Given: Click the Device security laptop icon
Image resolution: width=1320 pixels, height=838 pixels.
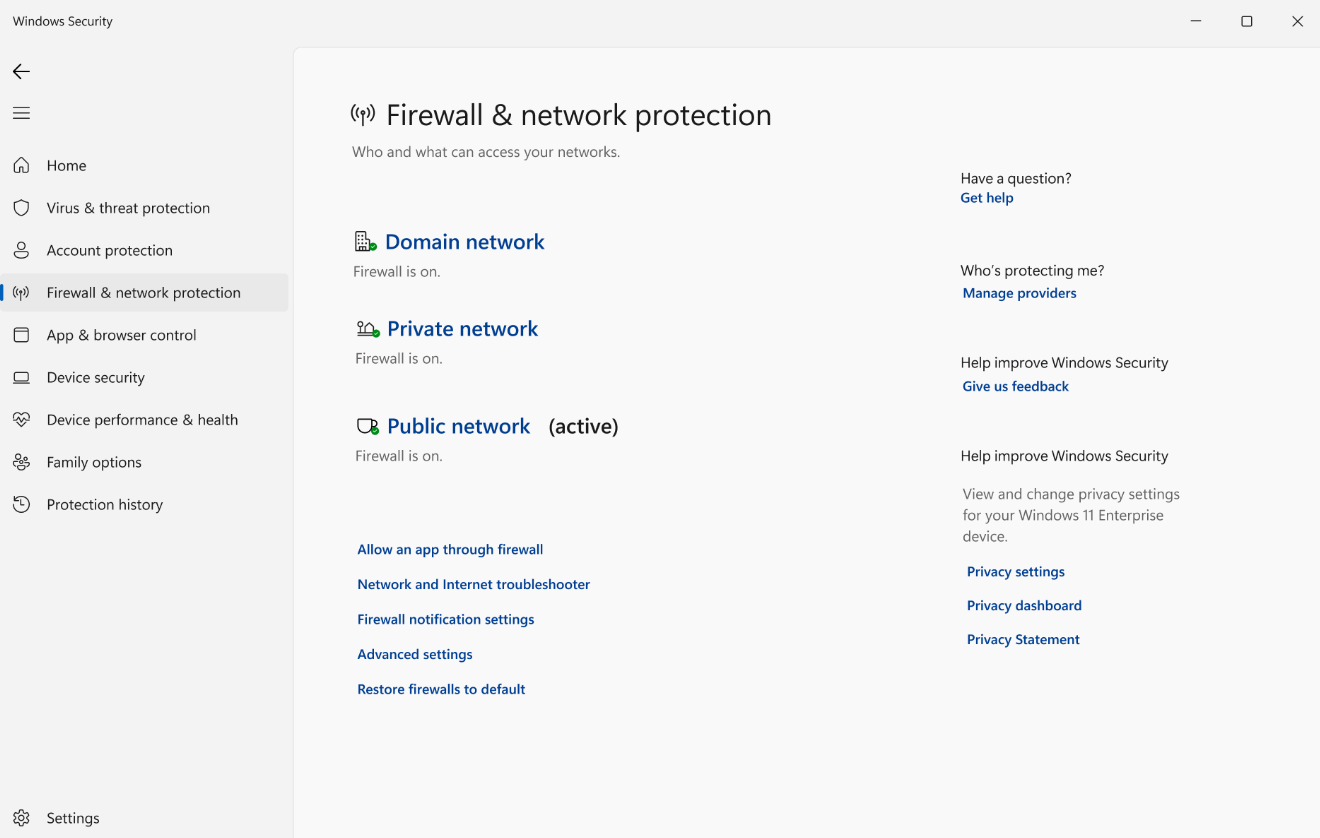Looking at the screenshot, I should [21, 377].
